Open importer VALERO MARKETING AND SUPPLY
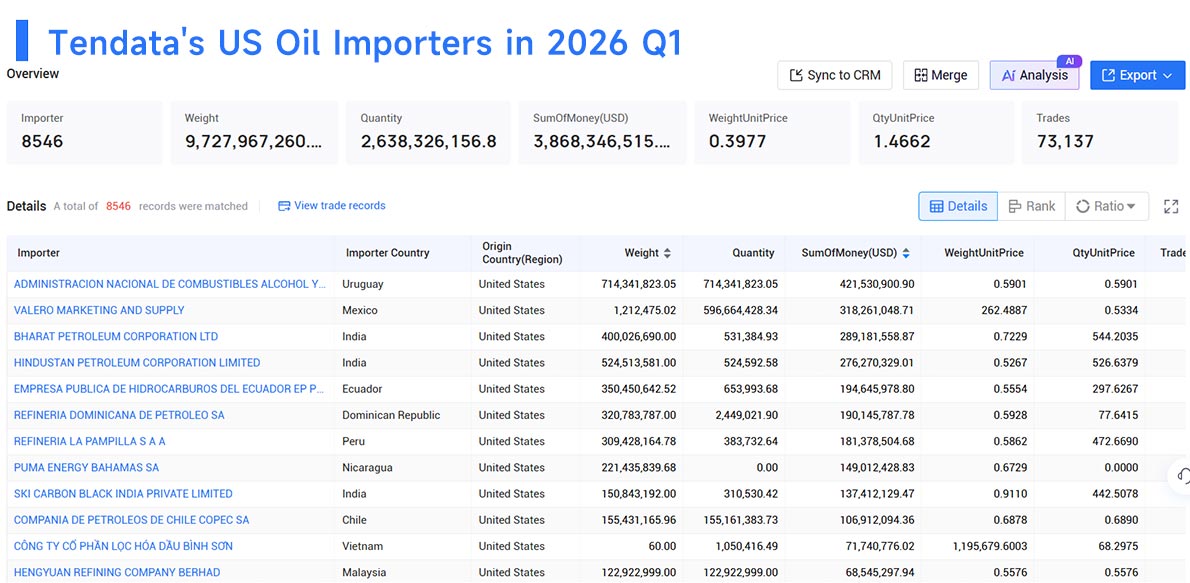1190x583 pixels. [99, 310]
